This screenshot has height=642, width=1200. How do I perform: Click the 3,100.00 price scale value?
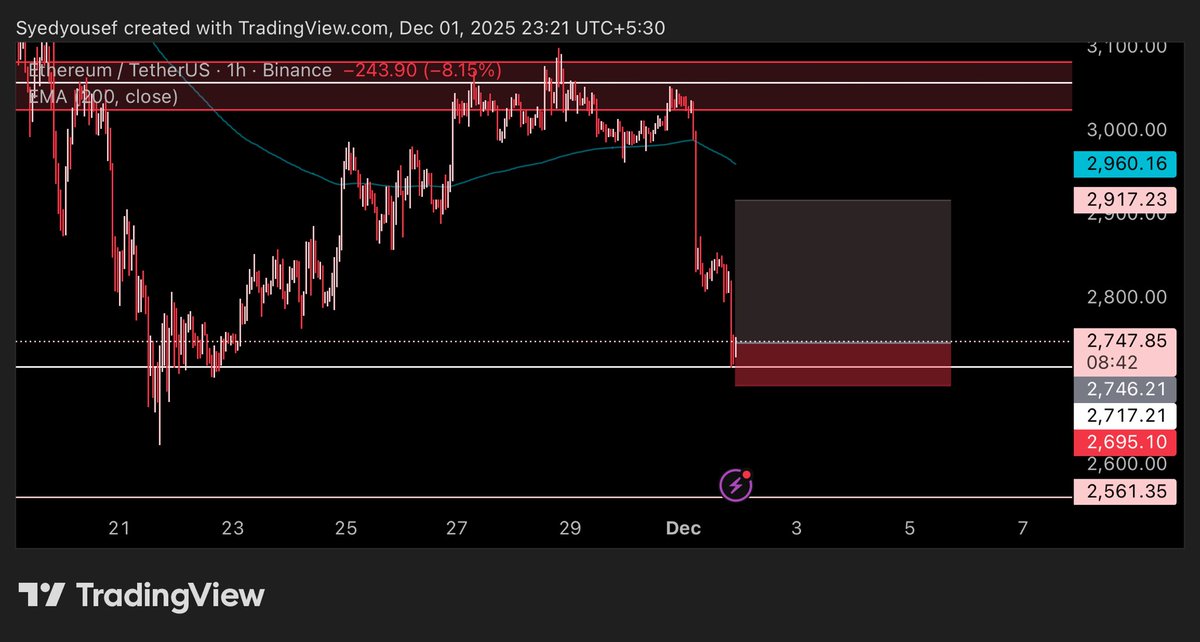[1125, 46]
